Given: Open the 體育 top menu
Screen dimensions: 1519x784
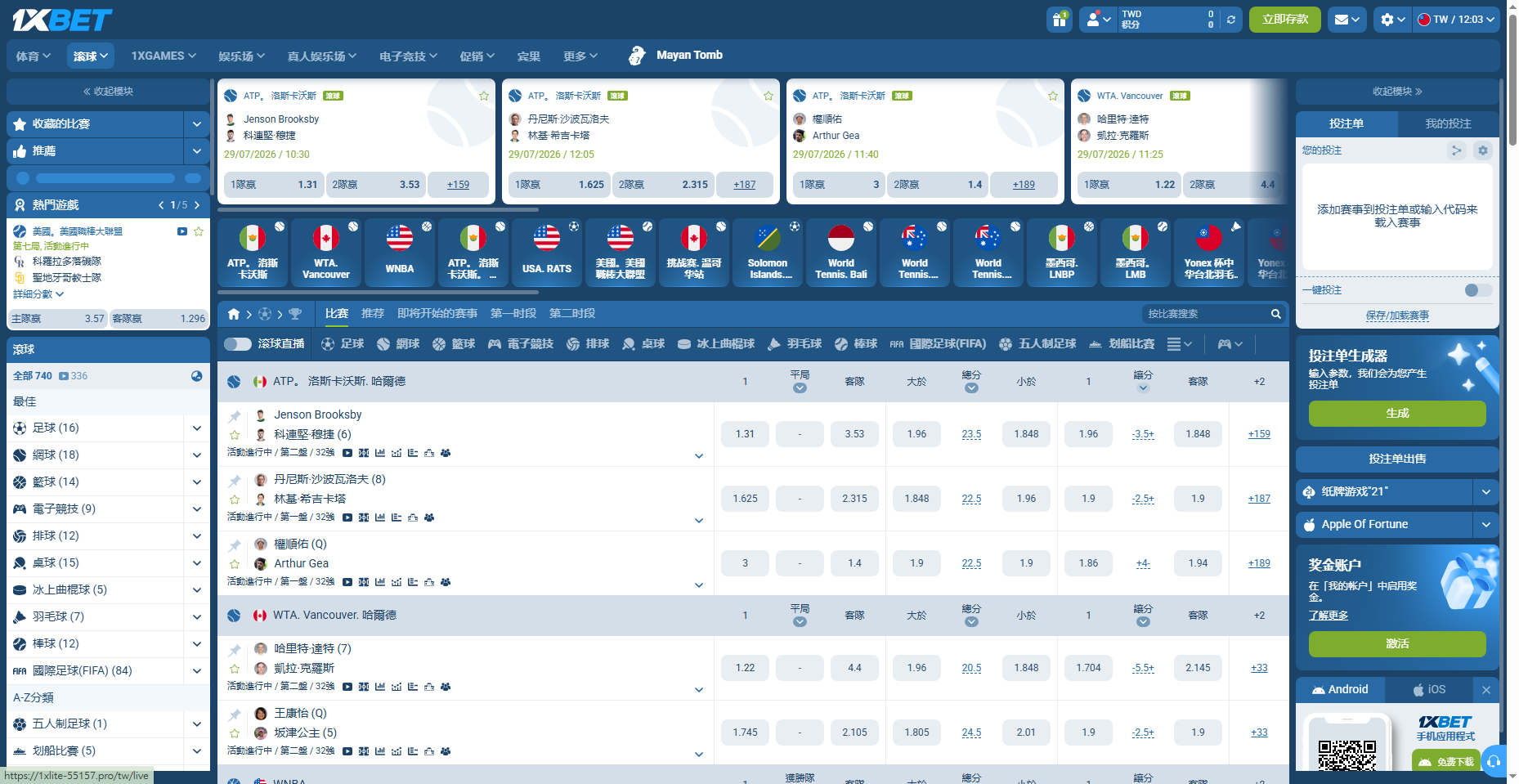Looking at the screenshot, I should pos(34,56).
